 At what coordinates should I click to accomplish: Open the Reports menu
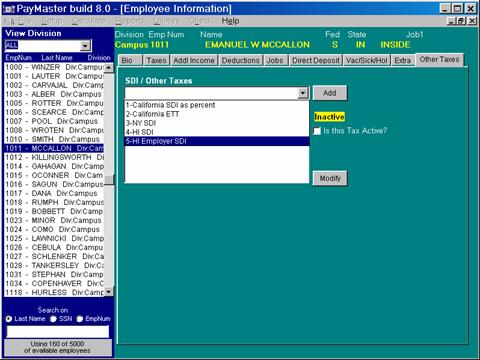tap(129, 21)
